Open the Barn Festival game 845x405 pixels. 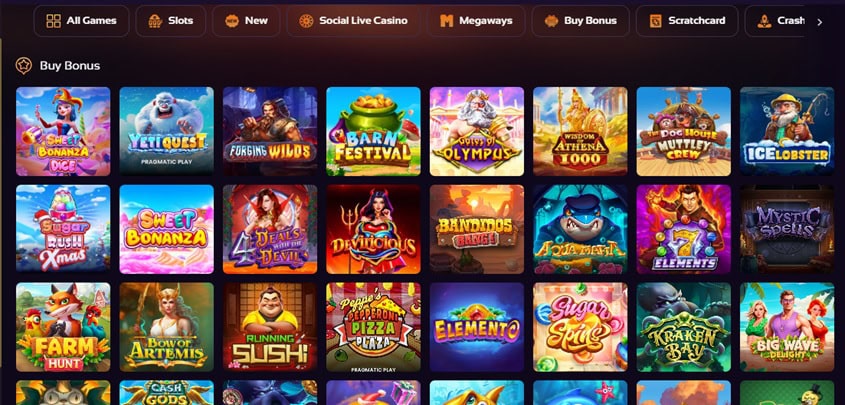373,131
